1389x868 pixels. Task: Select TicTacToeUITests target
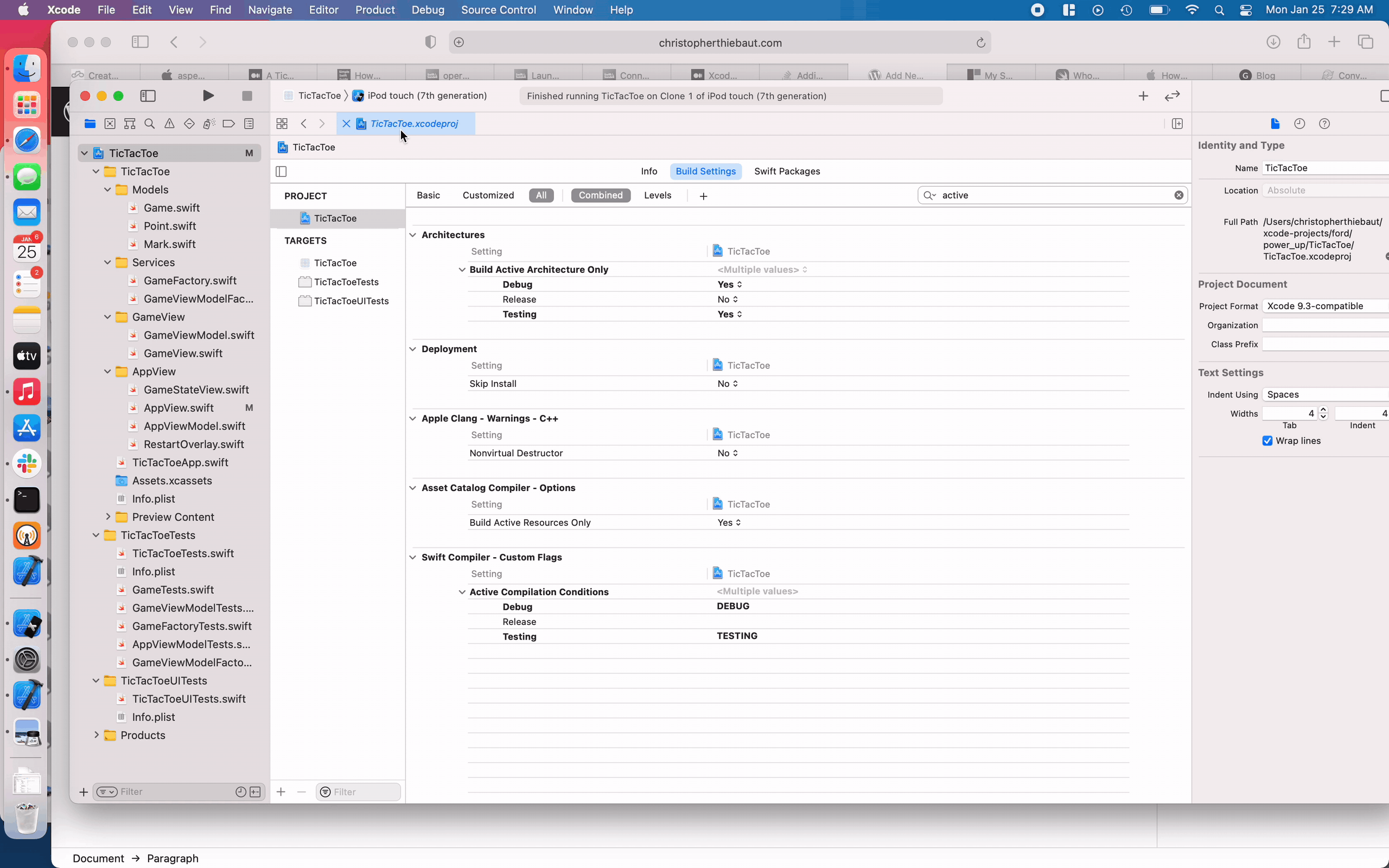click(x=343, y=301)
